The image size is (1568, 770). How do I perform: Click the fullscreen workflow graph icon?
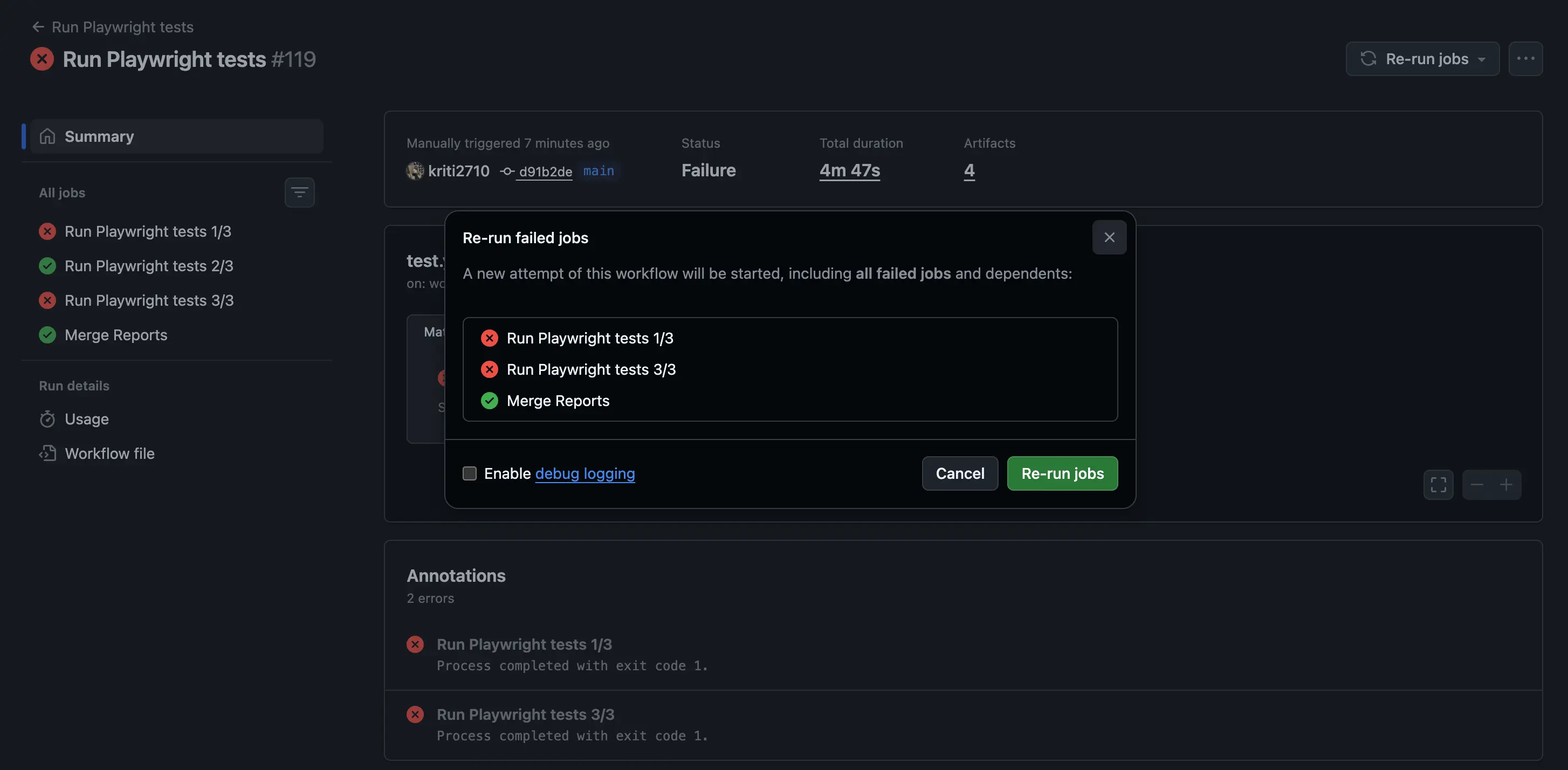pyautogui.click(x=1438, y=485)
